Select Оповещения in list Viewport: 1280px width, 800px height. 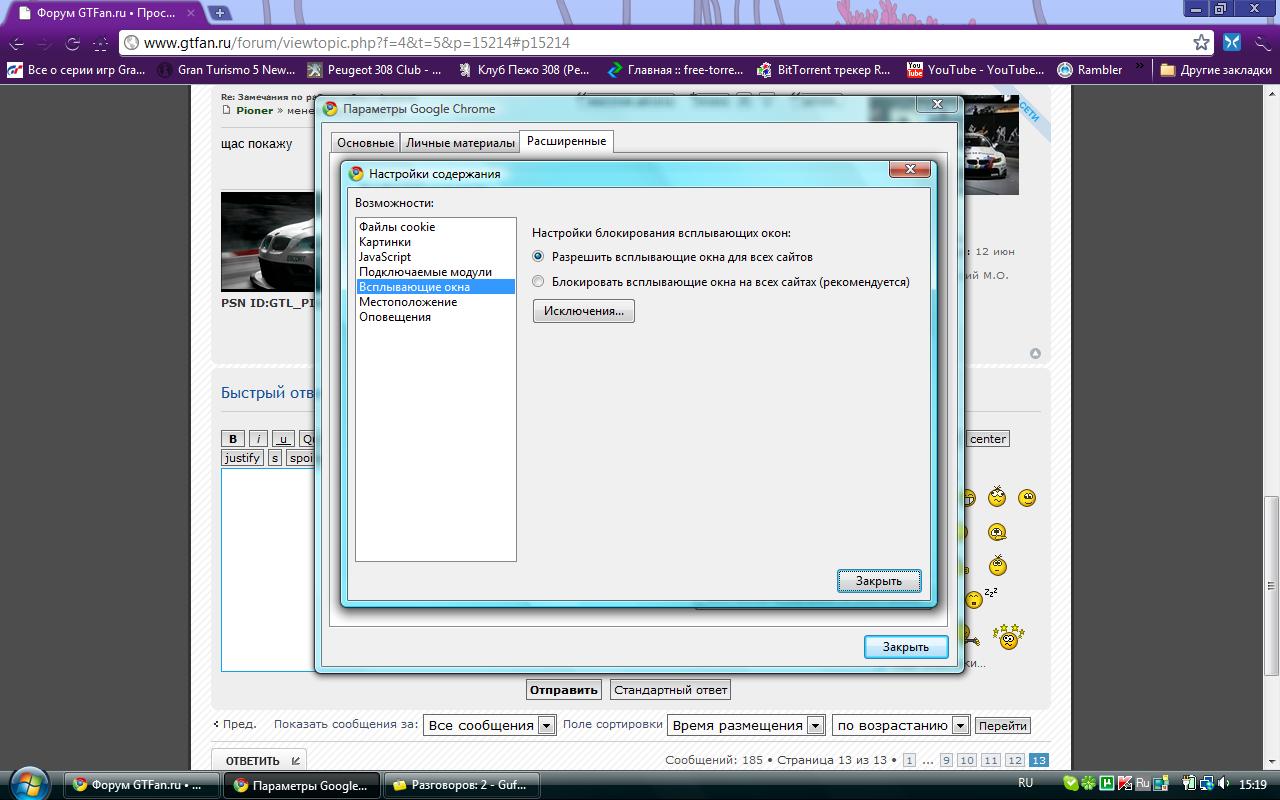435,317
